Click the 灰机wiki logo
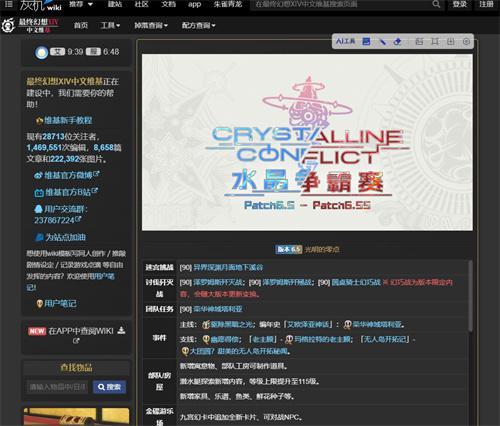 point(40,5)
